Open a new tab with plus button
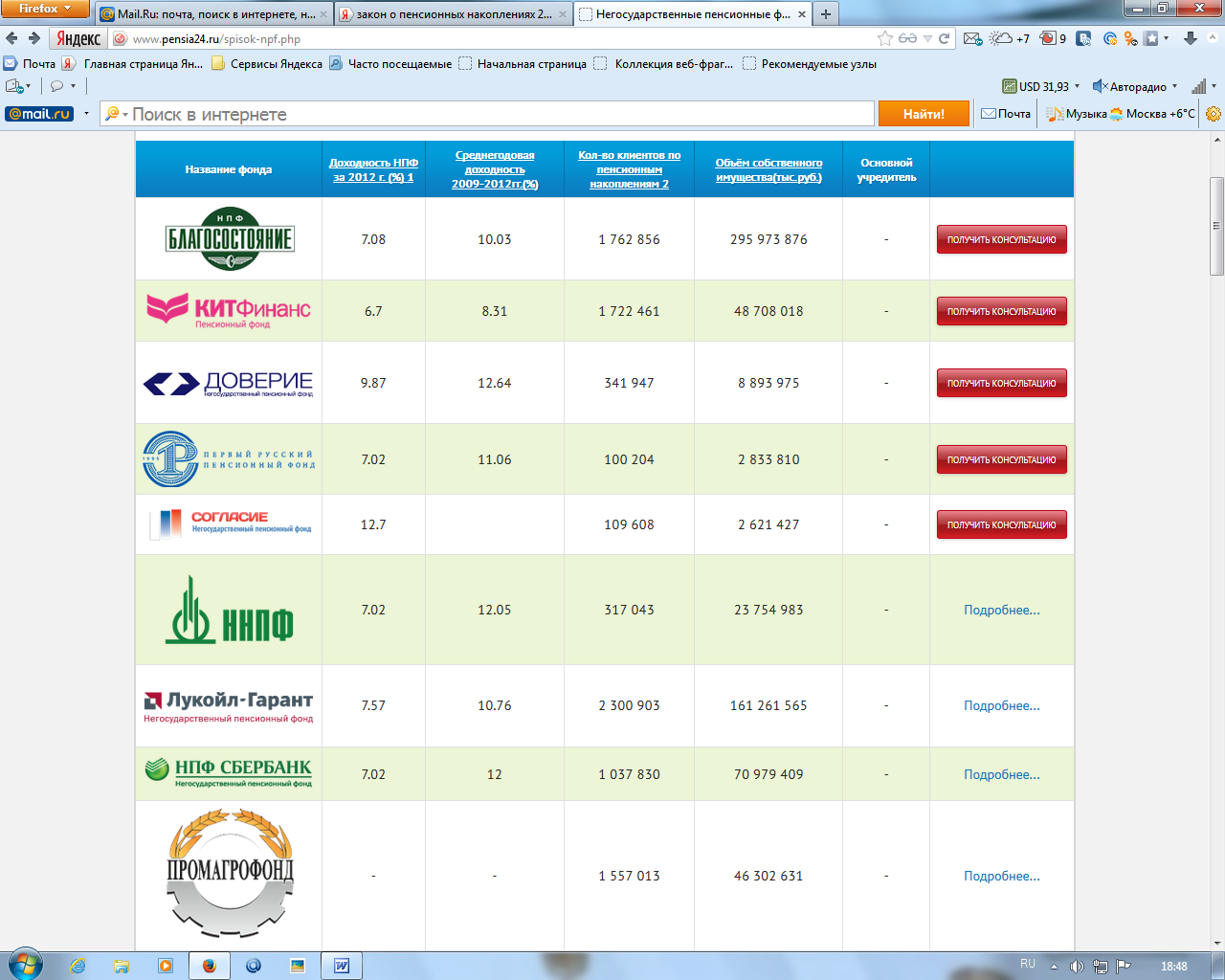Screen dimensions: 1225x980 tap(825, 14)
